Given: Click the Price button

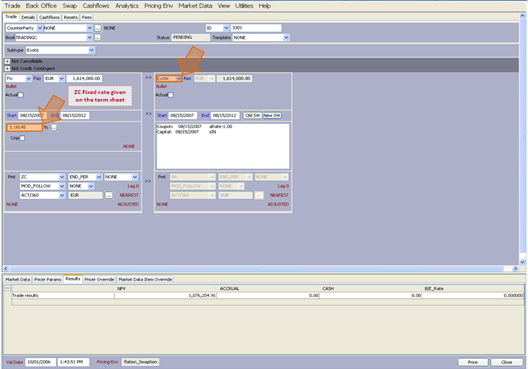Looking at the screenshot, I should point(472,362).
